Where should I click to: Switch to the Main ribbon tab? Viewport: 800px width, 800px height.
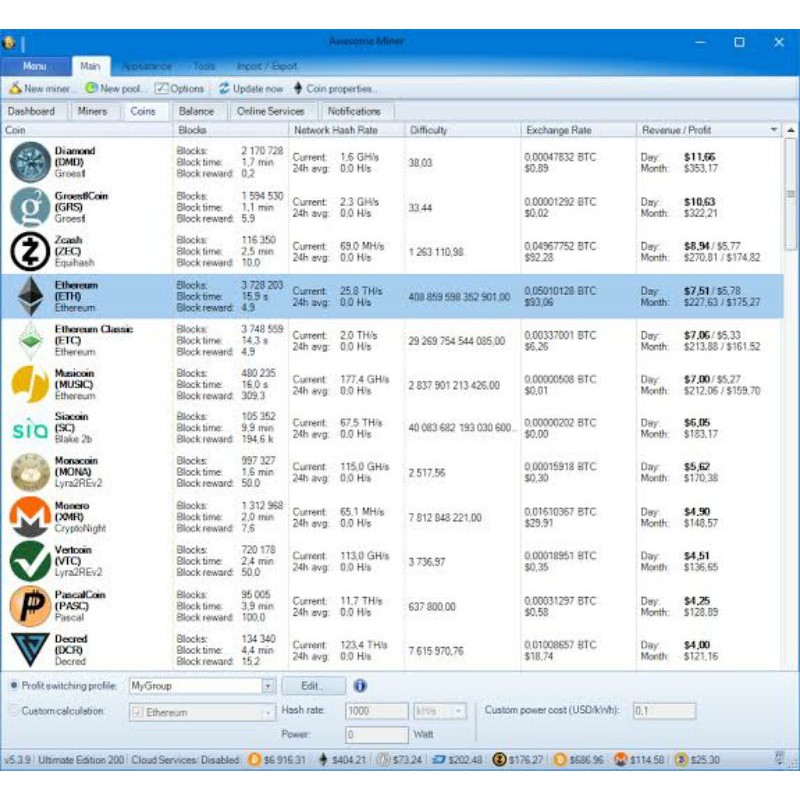pos(90,66)
